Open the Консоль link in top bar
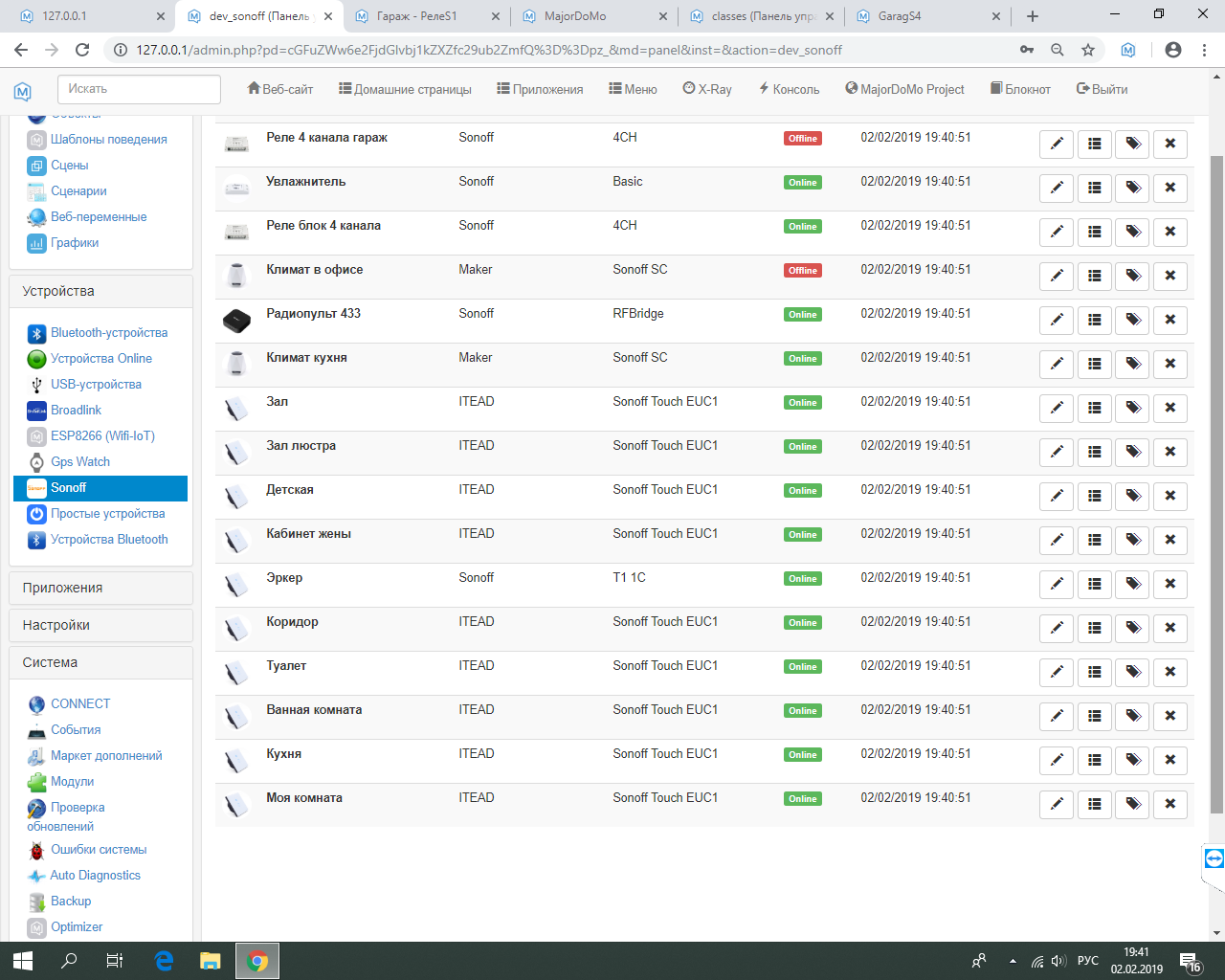This screenshot has width=1225, height=980. point(789,89)
